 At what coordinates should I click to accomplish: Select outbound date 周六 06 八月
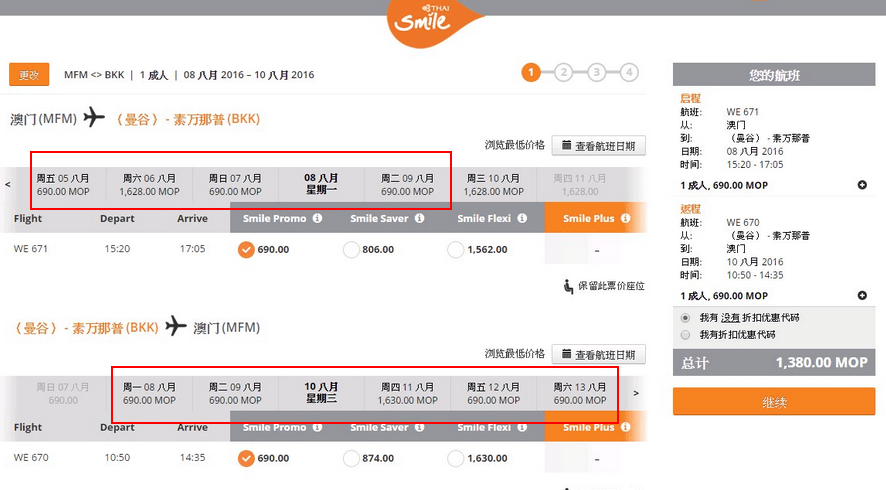(149, 185)
